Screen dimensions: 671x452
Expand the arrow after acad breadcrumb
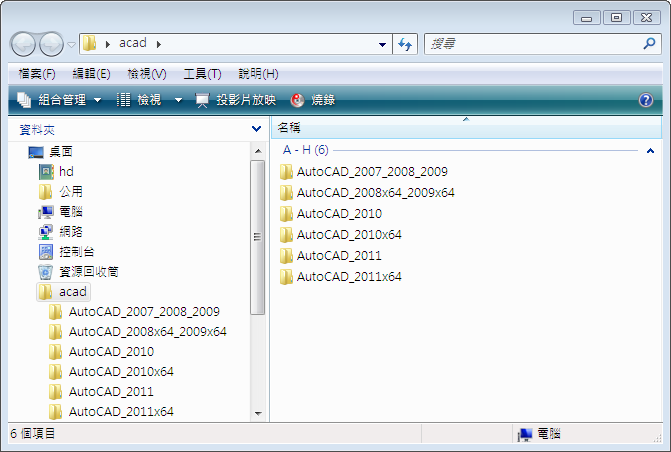tap(159, 44)
